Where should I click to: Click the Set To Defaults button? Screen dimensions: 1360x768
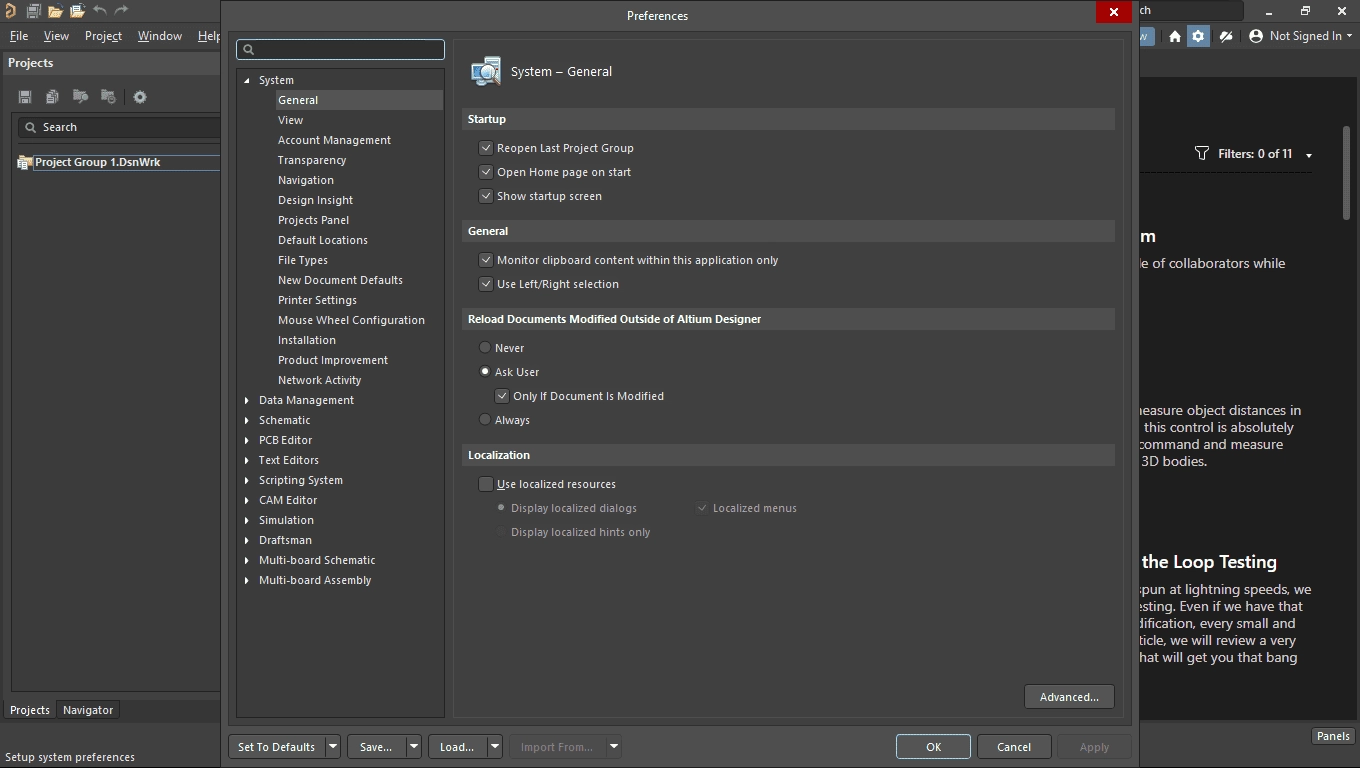coord(277,747)
